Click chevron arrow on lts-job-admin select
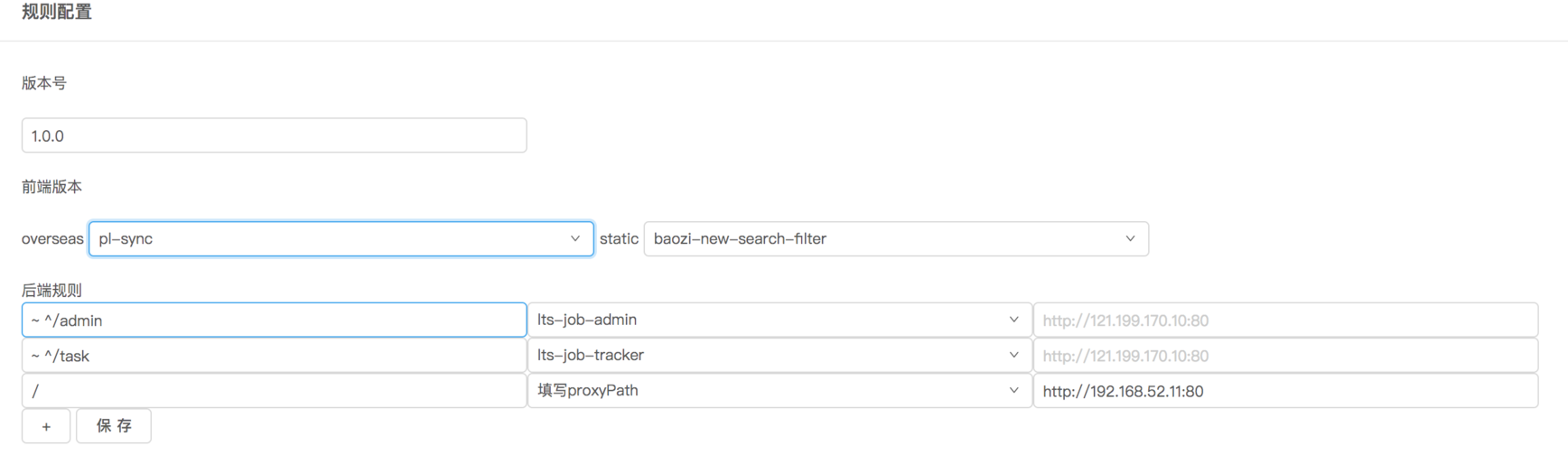1568x455 pixels. [x=1013, y=320]
